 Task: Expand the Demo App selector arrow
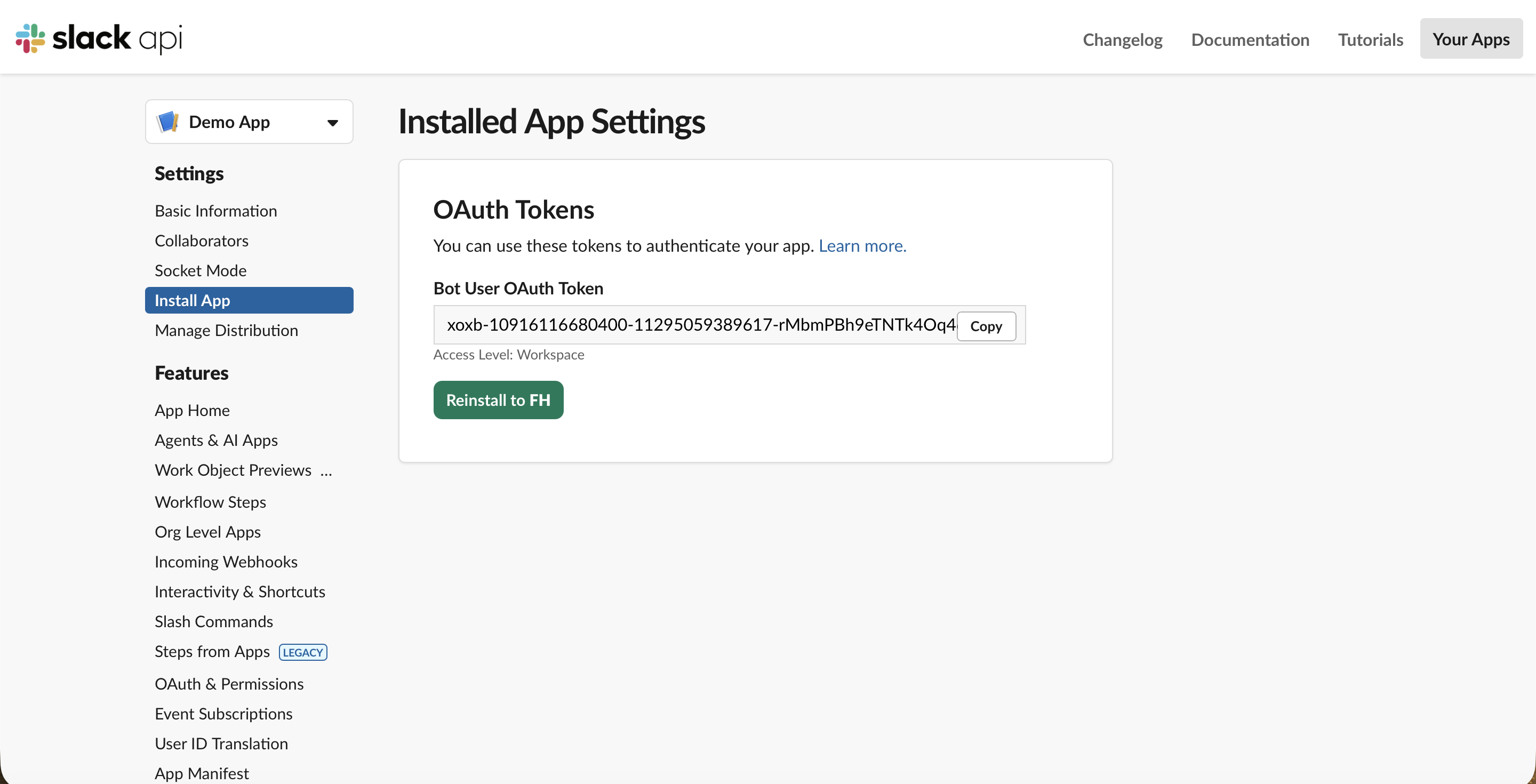333,123
